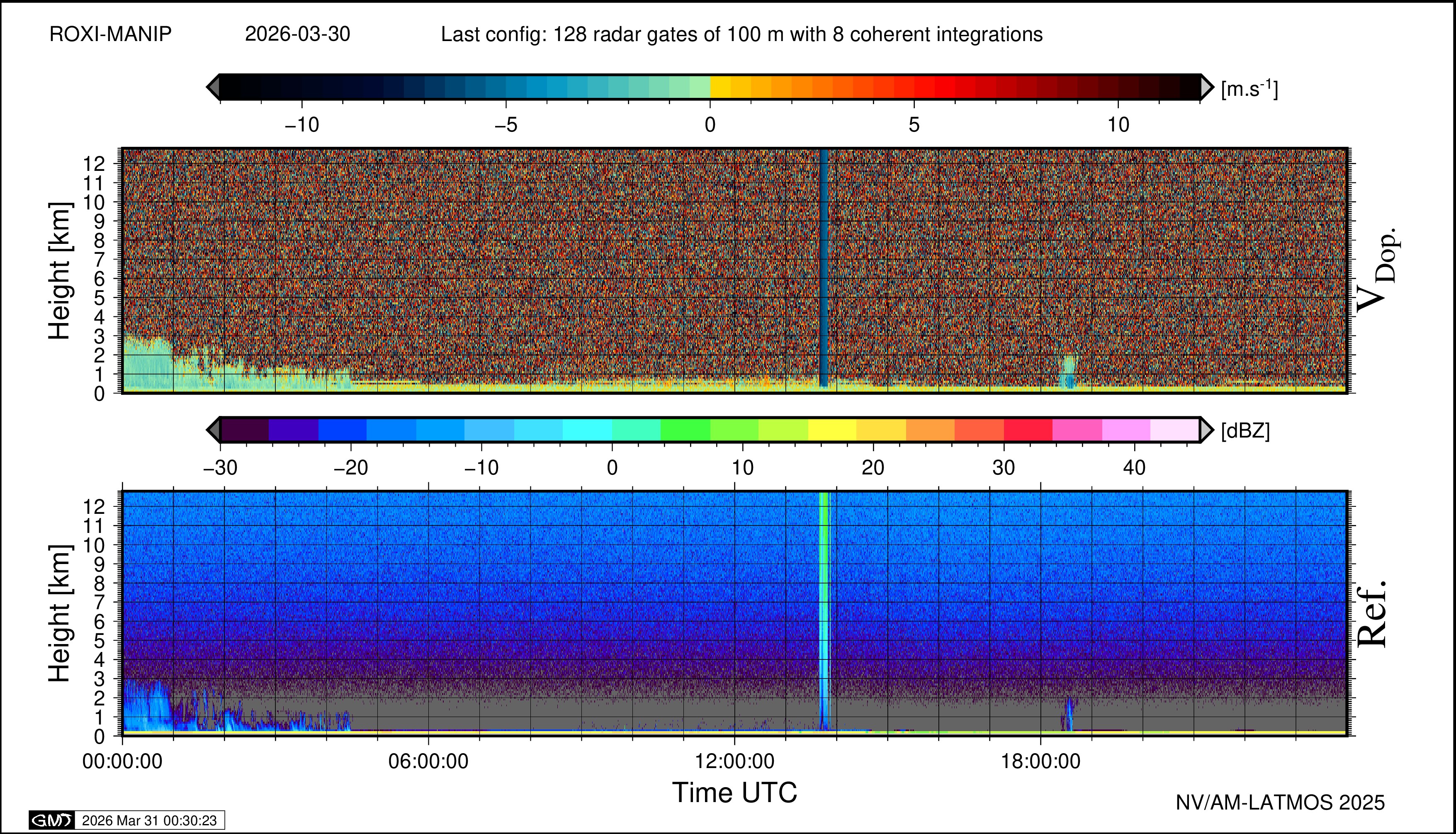The width and height of the screenshot is (1456, 834).
Task: Click the NV/AM-LATMOS 2025 credit text
Action: pos(1280,802)
